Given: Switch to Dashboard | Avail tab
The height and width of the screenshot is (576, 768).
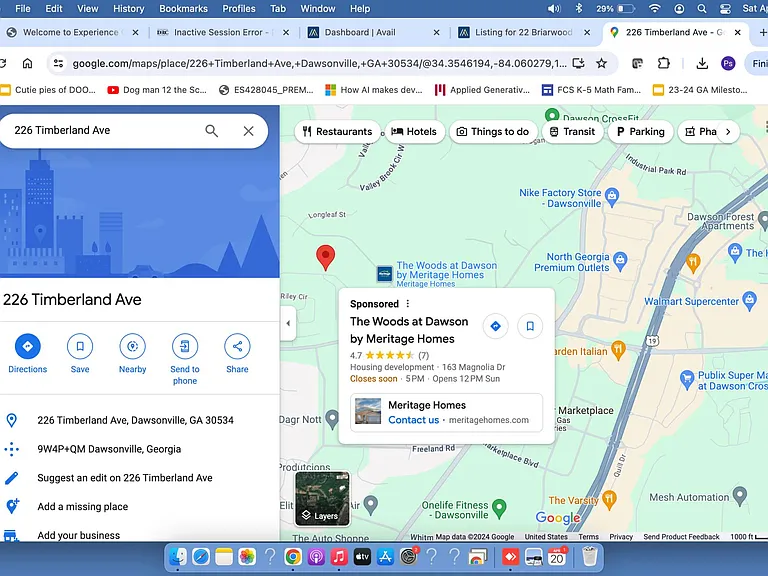Looking at the screenshot, I should coord(374,32).
